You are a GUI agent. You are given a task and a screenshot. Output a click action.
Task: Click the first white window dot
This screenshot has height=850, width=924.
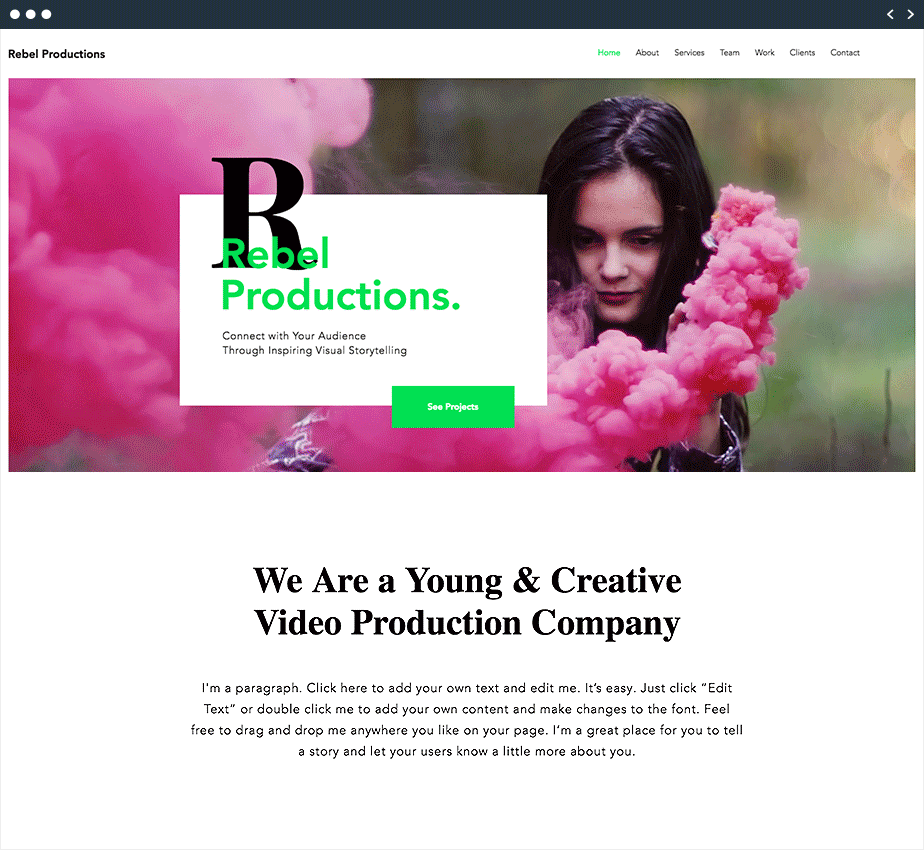coord(15,14)
